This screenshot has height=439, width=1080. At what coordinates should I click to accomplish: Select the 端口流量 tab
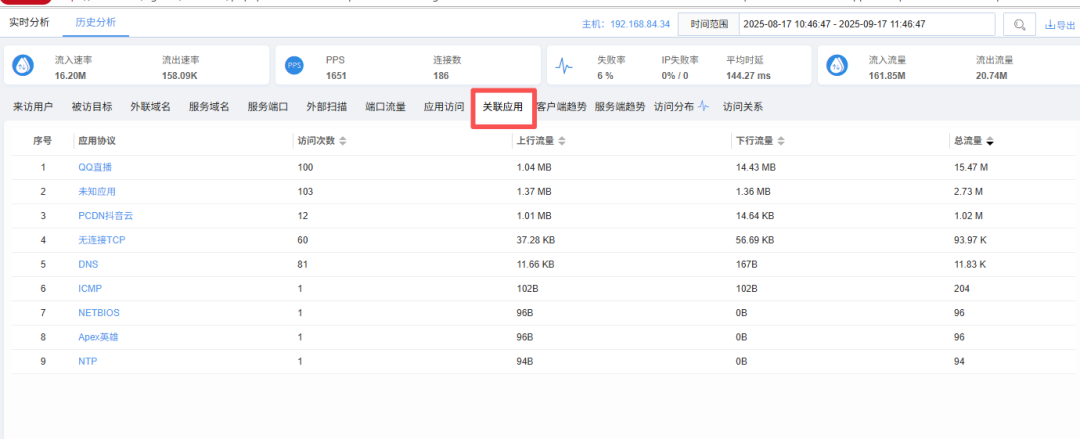point(385,106)
